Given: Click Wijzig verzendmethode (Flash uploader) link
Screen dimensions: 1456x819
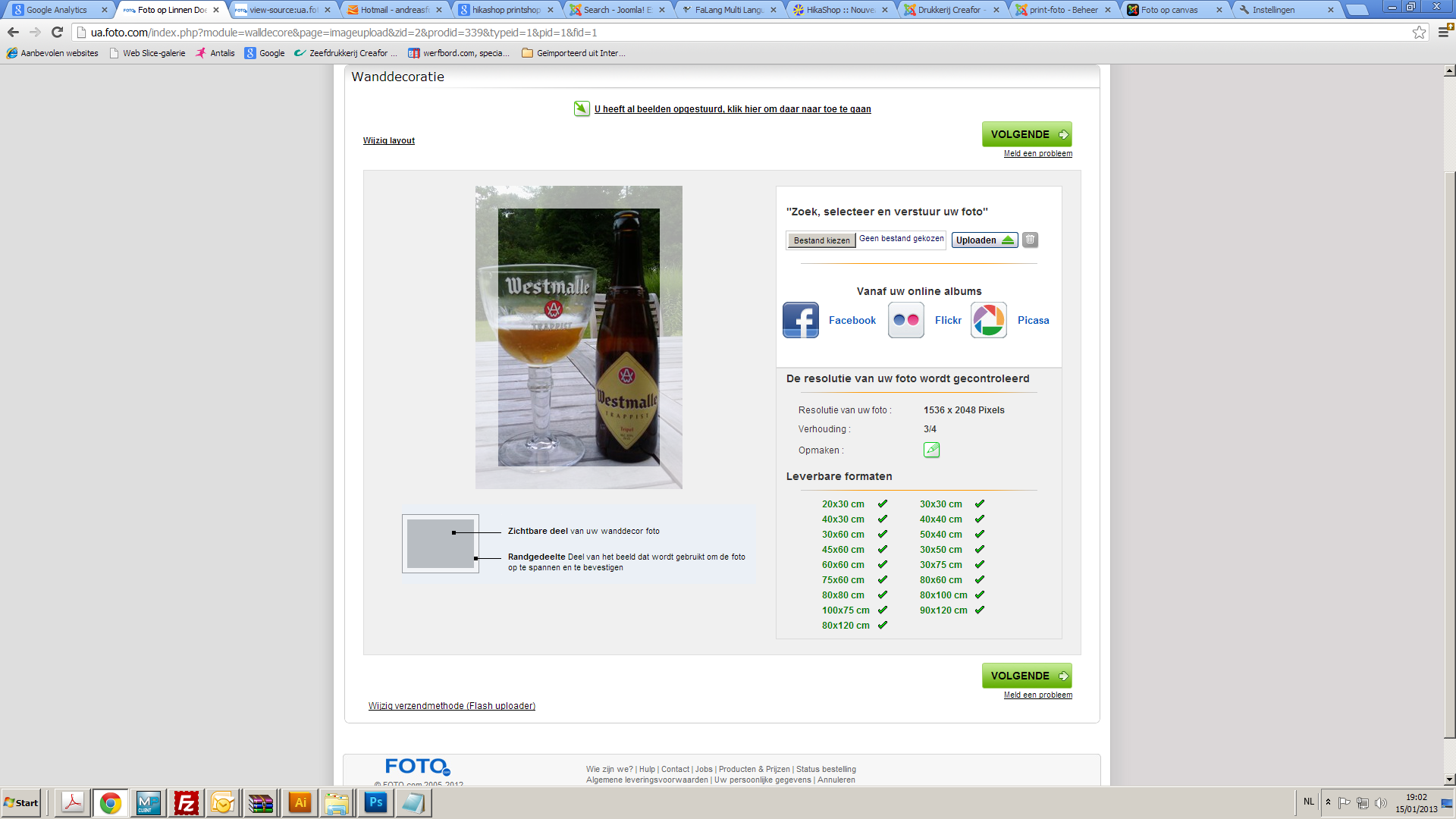Looking at the screenshot, I should [x=452, y=705].
